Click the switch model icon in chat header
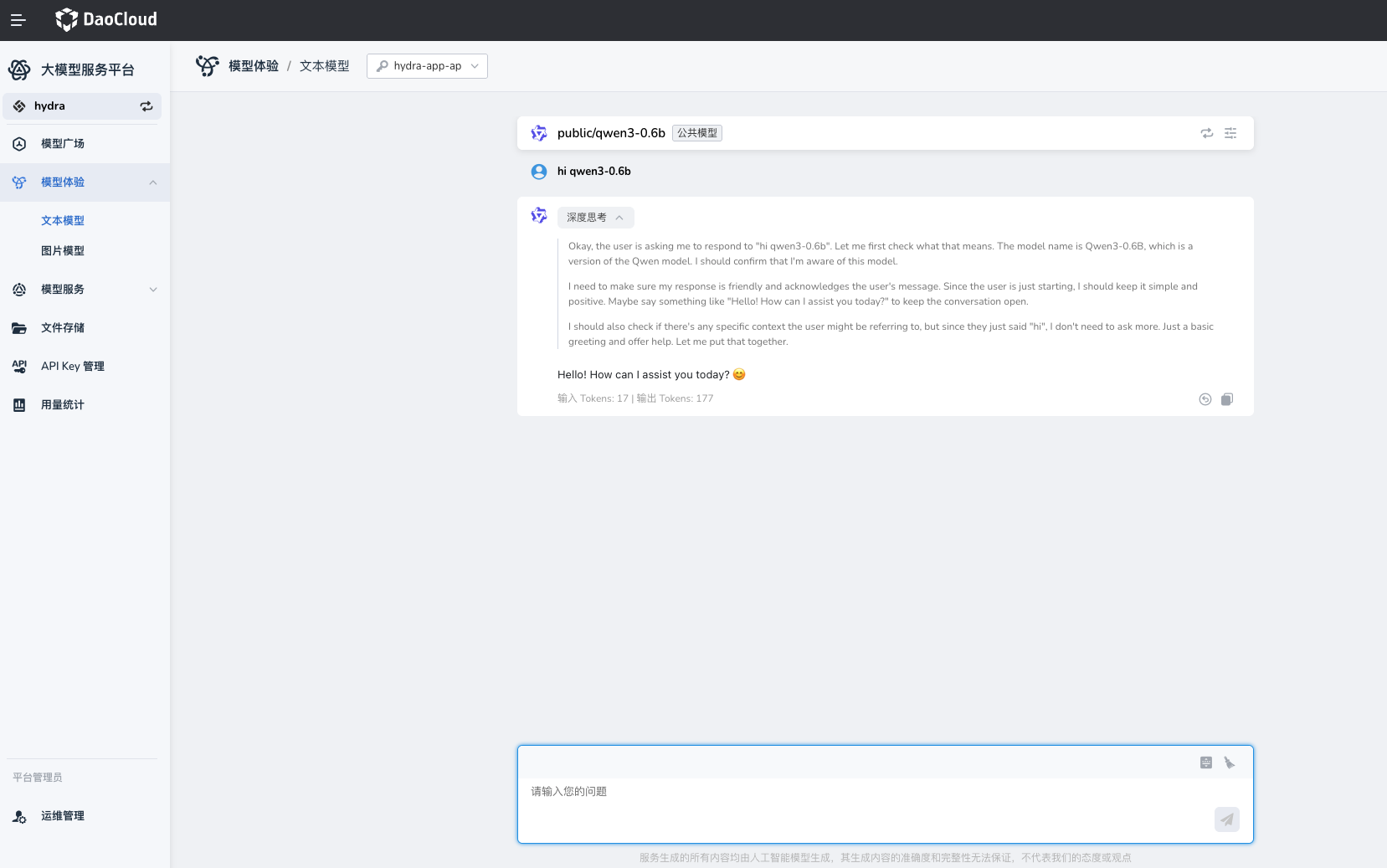 coord(1206,133)
